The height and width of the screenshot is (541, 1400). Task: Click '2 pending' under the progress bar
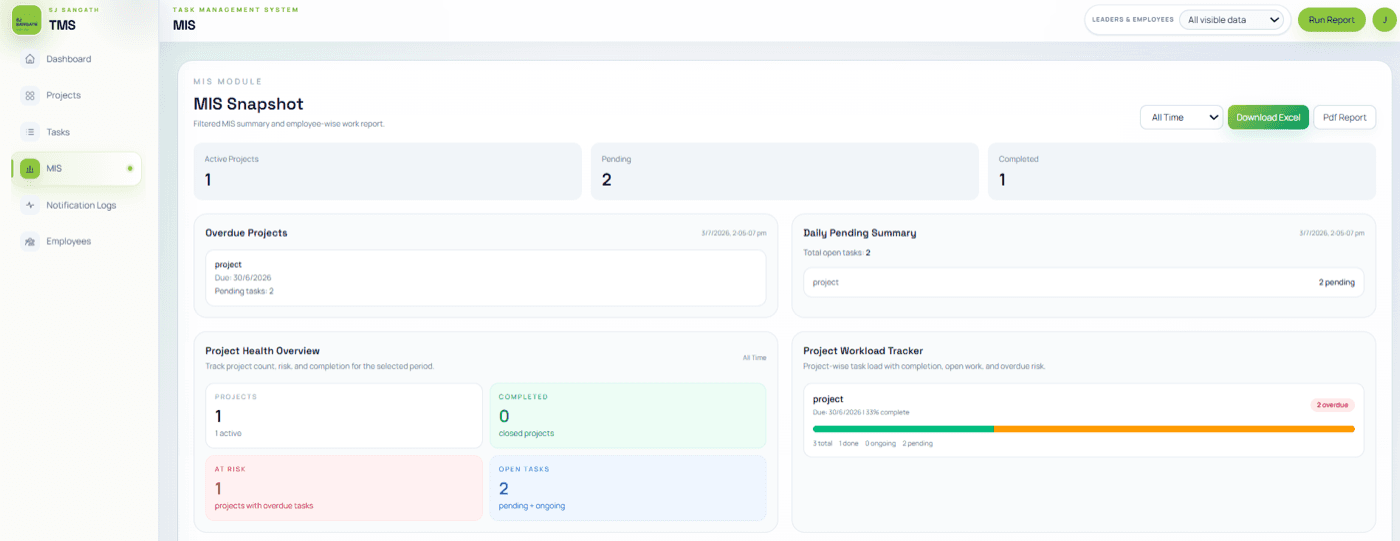(917, 443)
